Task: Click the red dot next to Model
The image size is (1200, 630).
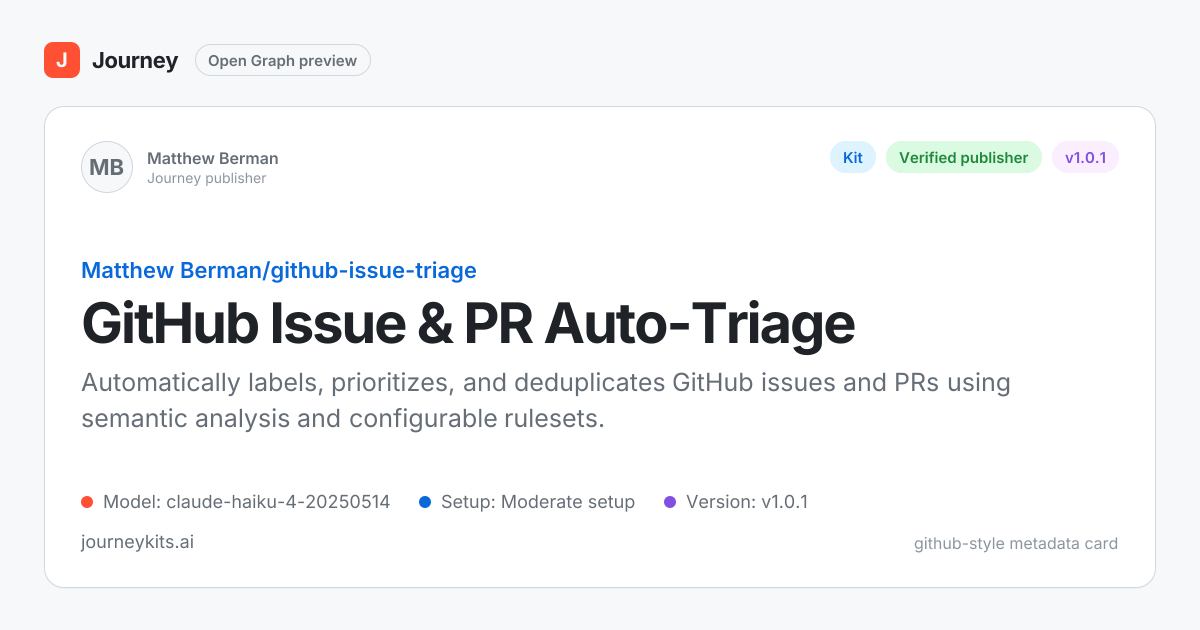Action: coord(87,502)
